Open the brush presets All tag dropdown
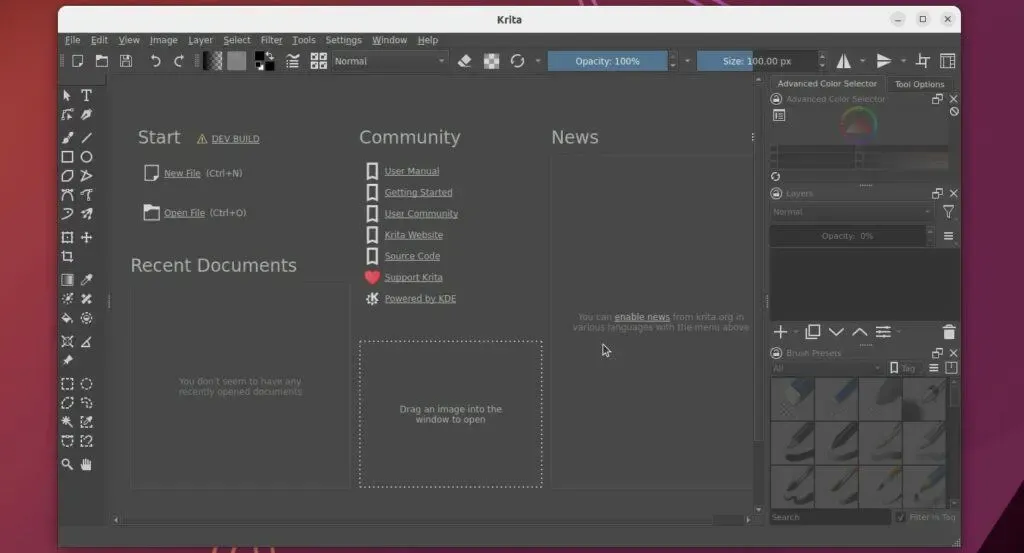This screenshot has height=553, width=1024. click(x=826, y=368)
